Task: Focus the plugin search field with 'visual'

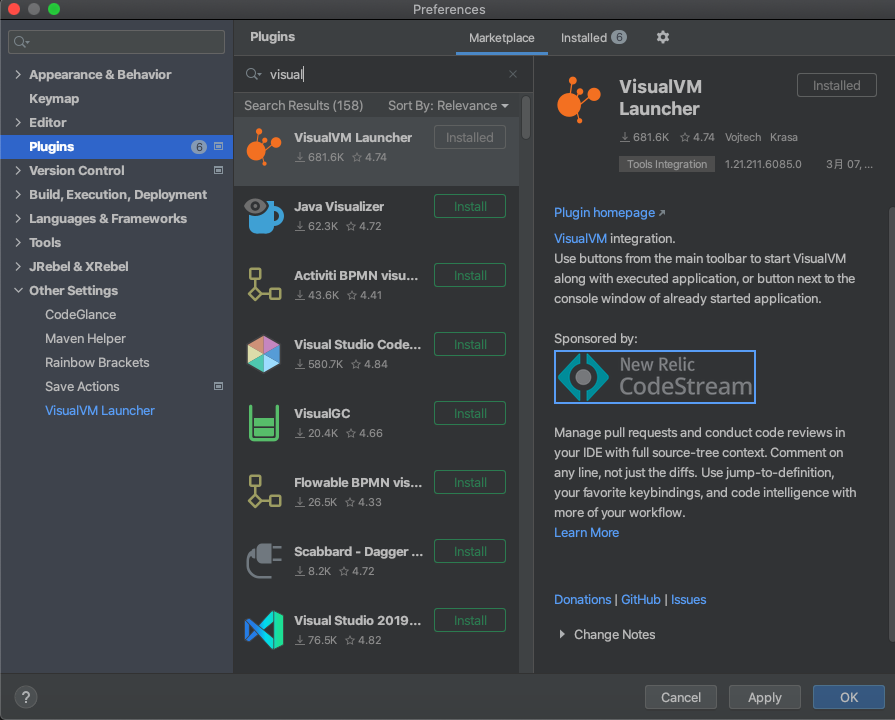Action: pos(382,74)
